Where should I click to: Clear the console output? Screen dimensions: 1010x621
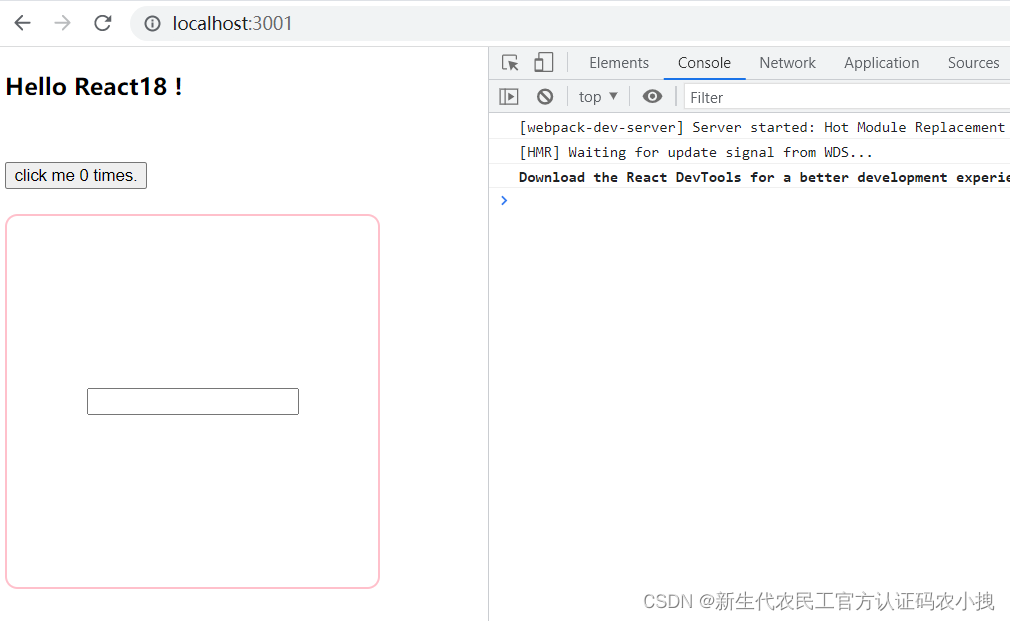[x=545, y=97]
